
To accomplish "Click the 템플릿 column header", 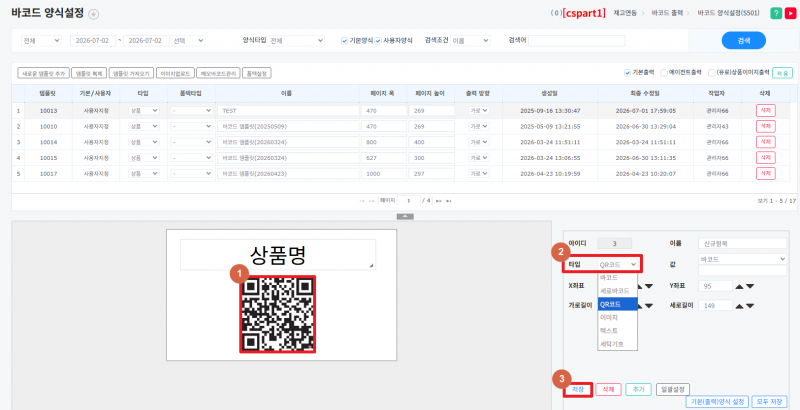I will [48, 93].
